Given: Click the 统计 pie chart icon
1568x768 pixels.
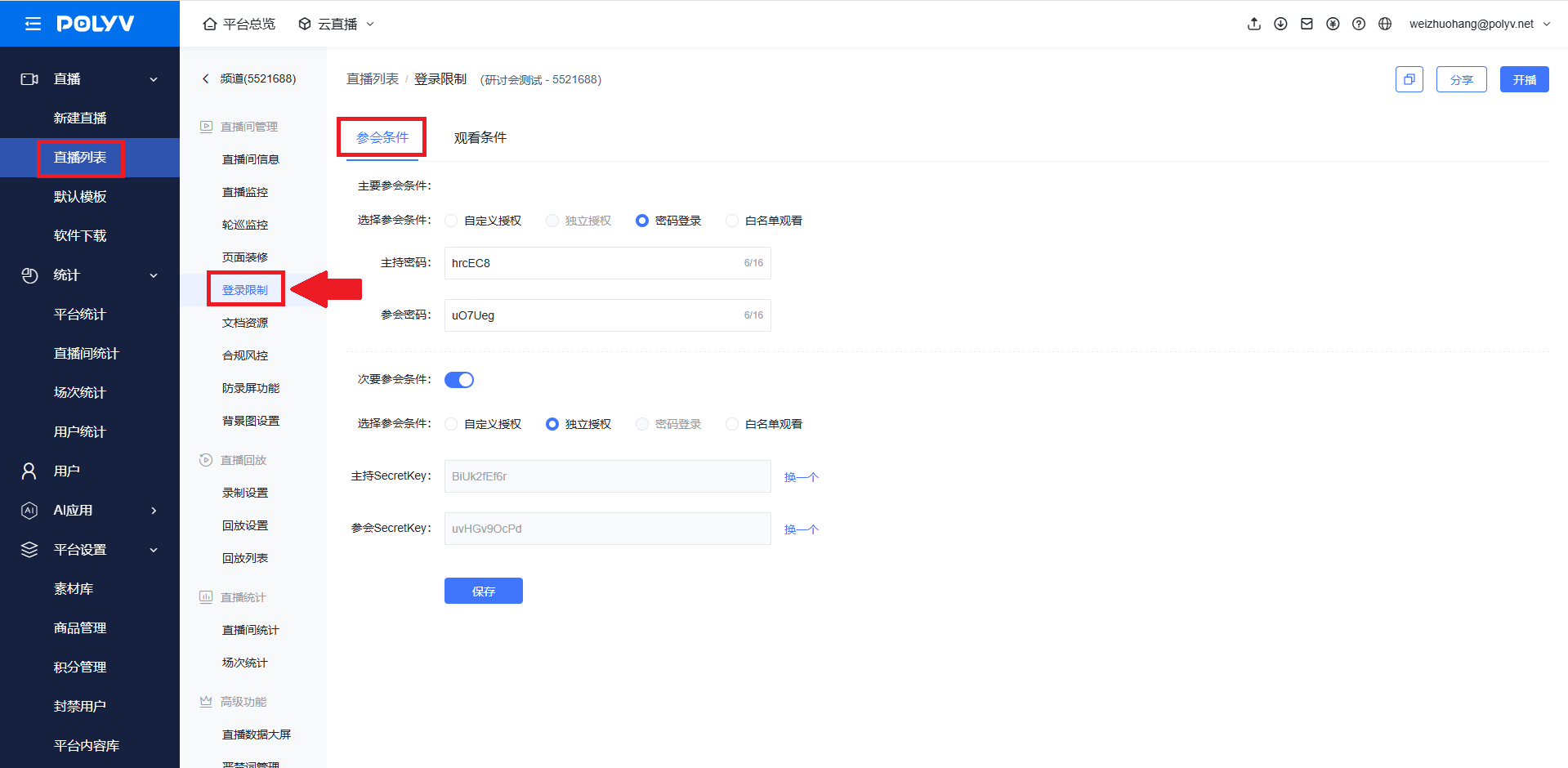Looking at the screenshot, I should click(x=29, y=275).
